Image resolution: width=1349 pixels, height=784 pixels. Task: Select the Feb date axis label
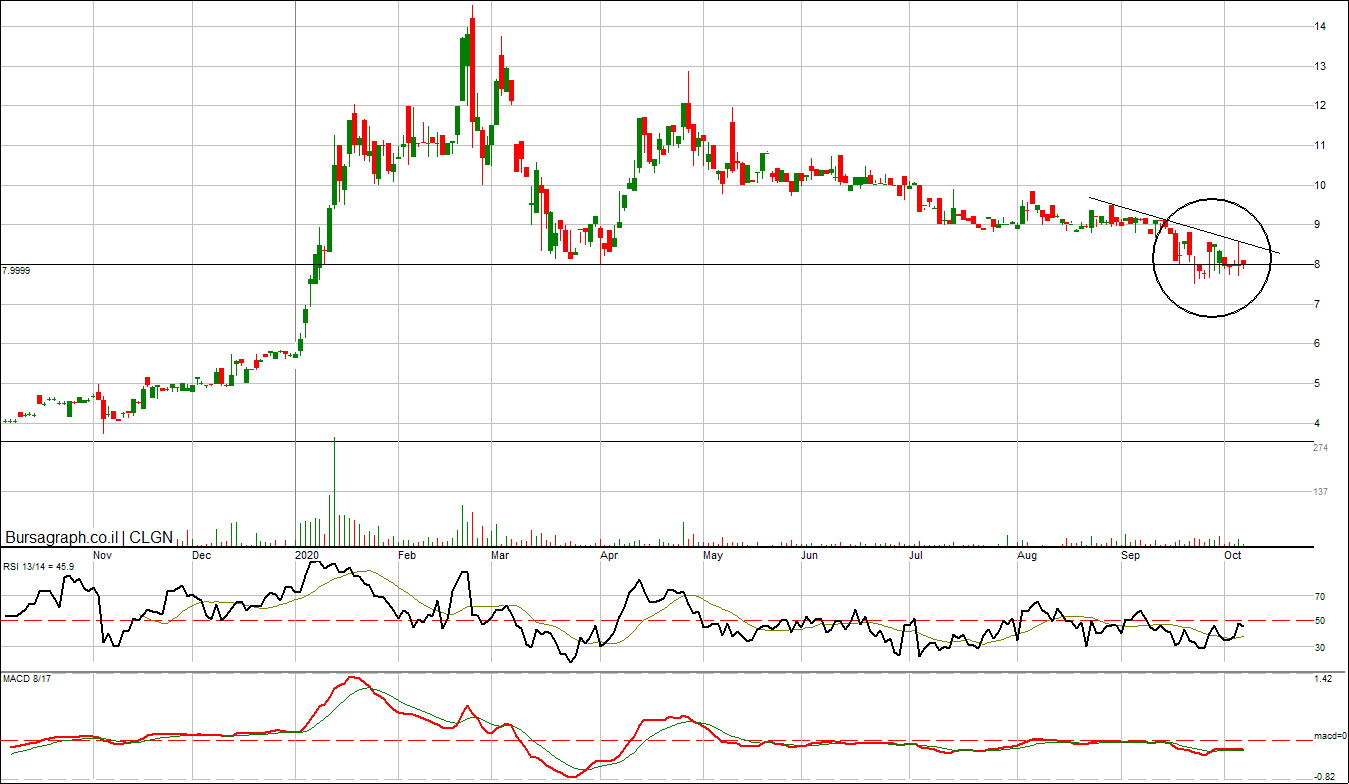(407, 554)
